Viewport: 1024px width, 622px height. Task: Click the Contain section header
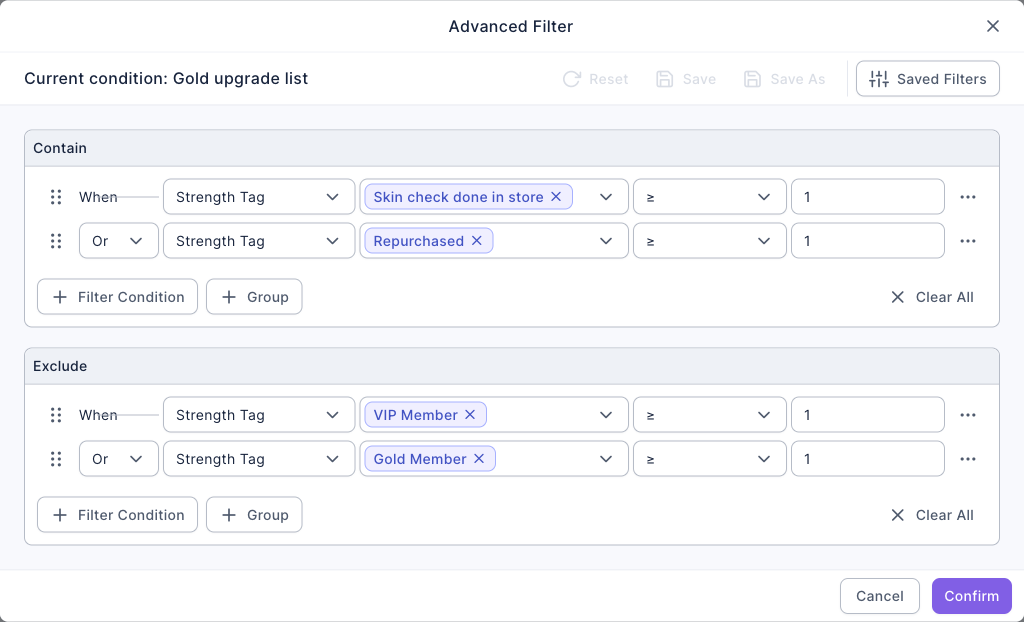pyautogui.click(x=512, y=148)
